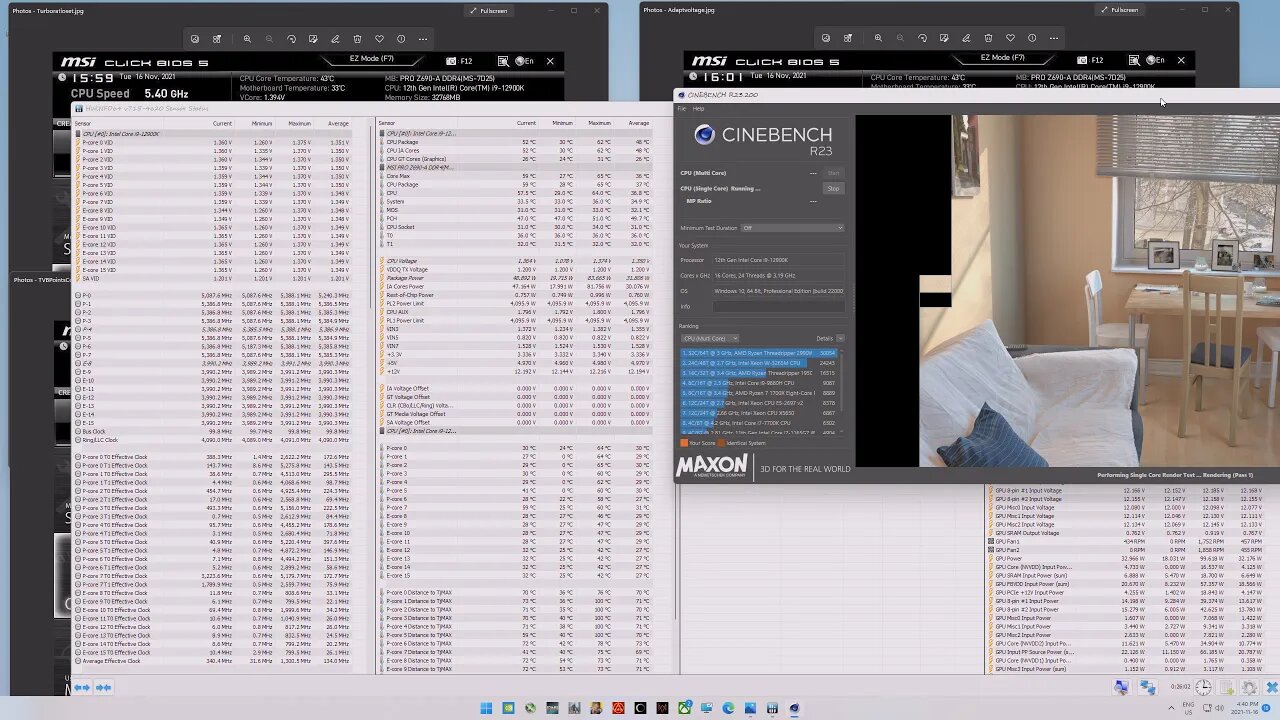1280x720 pixels.
Task: Select Bus Clock sensor row
Action: coord(212,431)
